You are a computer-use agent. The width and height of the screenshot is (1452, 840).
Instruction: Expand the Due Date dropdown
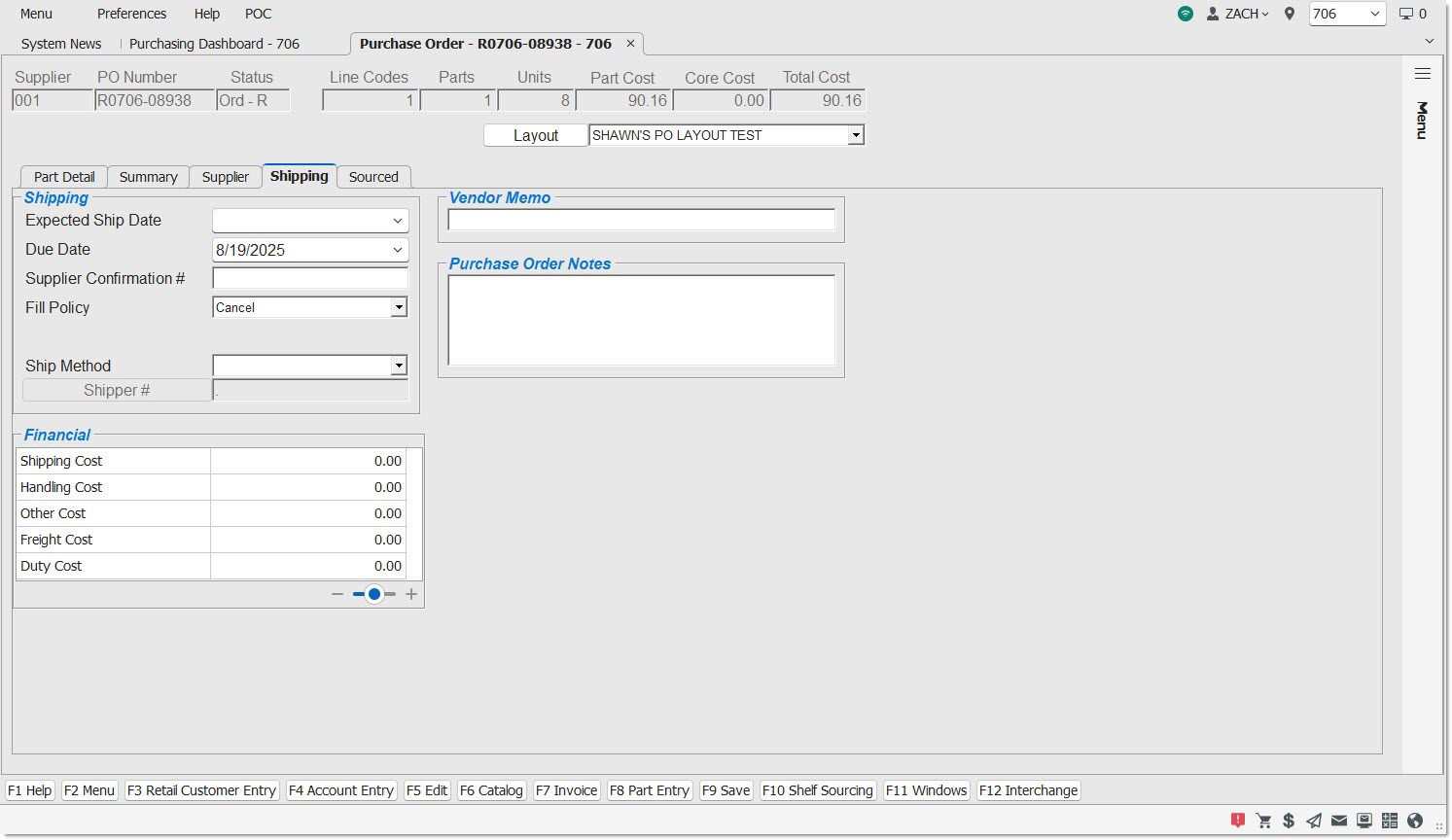[397, 250]
